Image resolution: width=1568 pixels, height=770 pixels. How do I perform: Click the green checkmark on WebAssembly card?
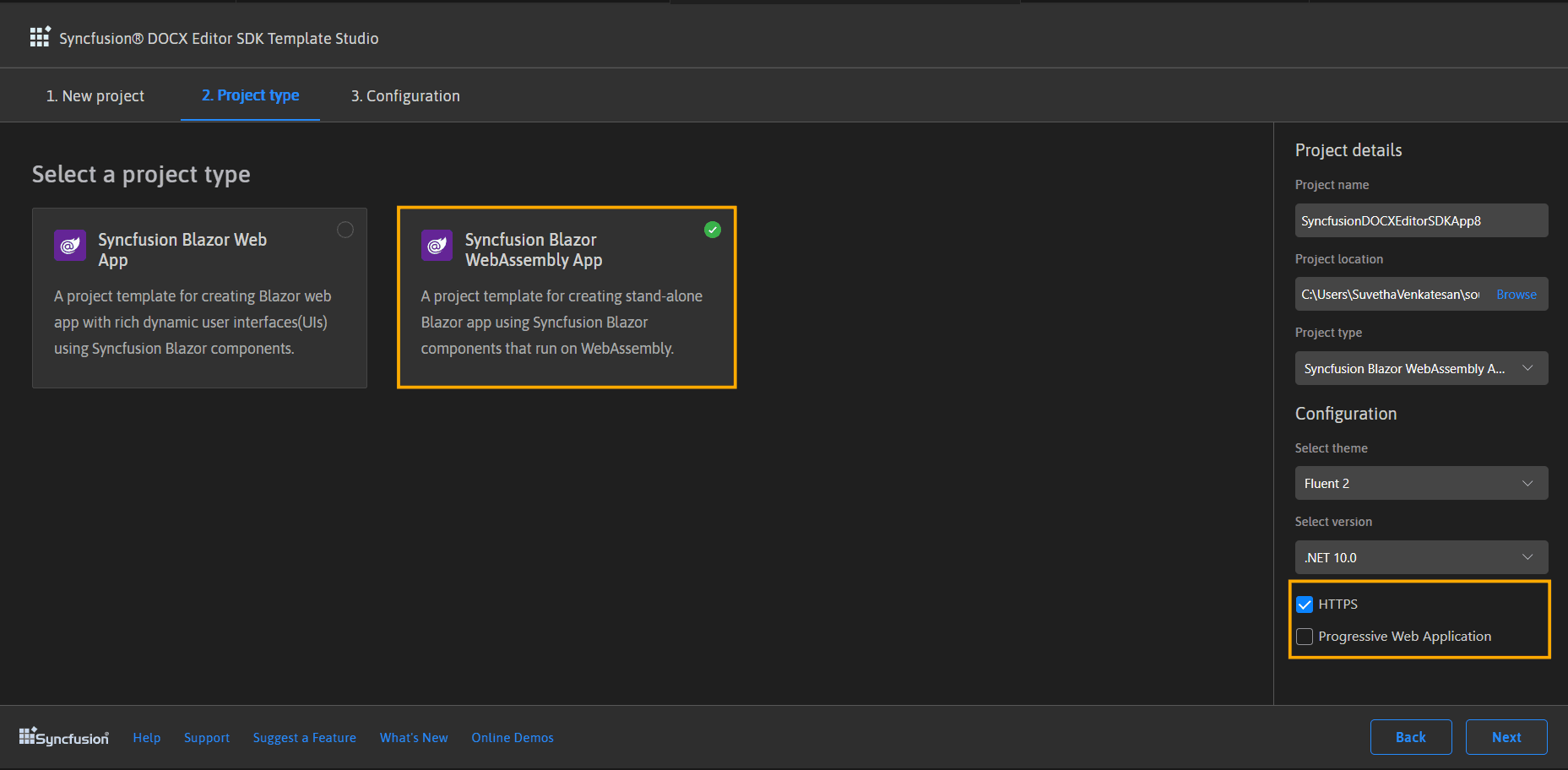pos(713,230)
